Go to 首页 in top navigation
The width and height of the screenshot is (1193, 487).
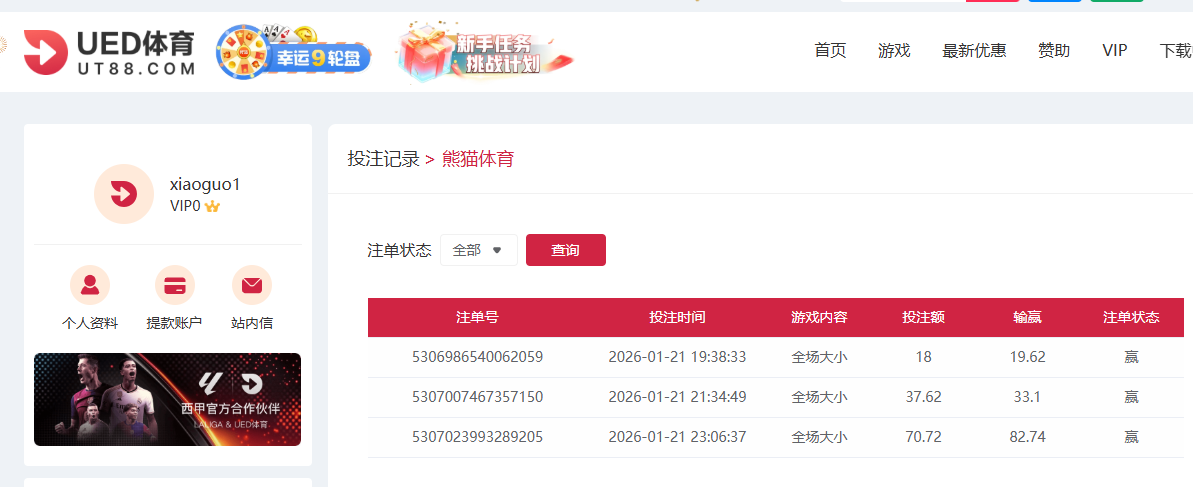click(x=830, y=51)
